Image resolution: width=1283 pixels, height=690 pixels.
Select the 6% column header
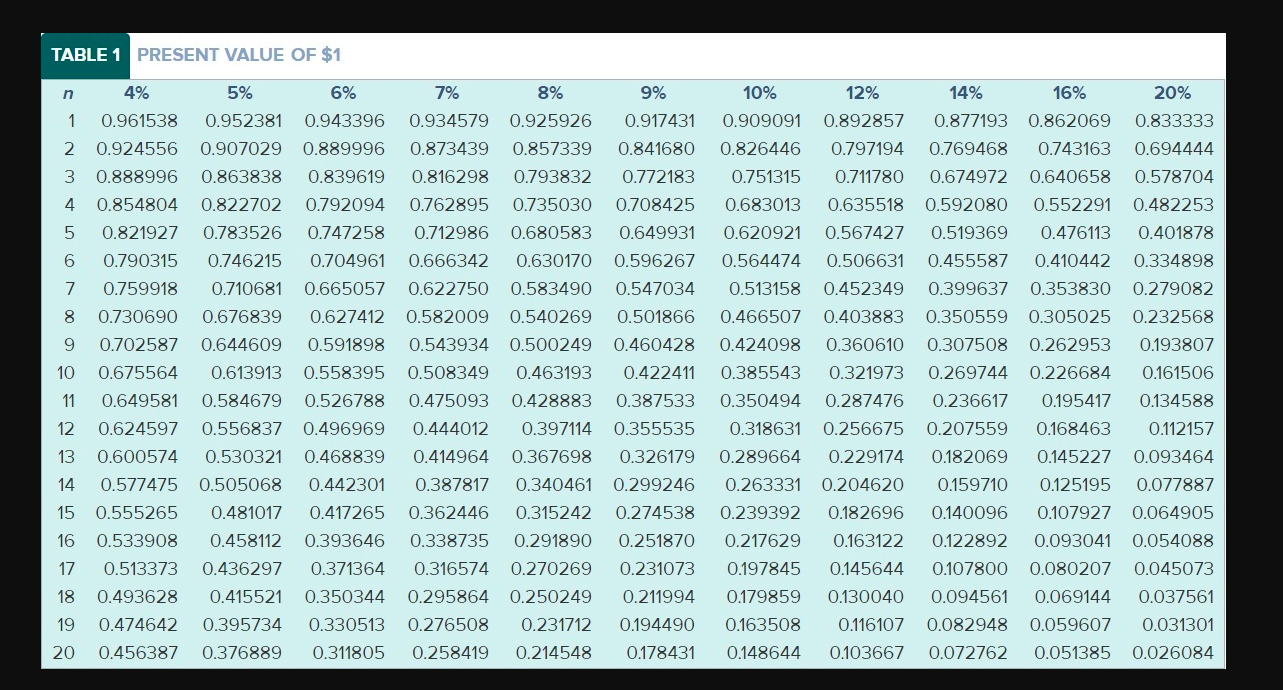coord(343,93)
